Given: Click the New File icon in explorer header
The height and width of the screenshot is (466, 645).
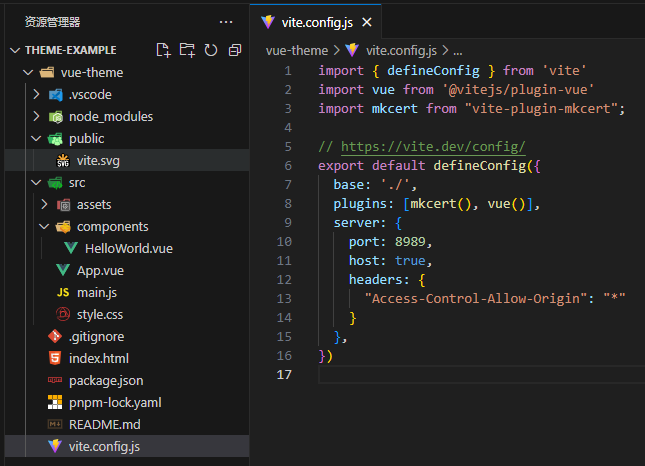Looking at the screenshot, I should 163,50.
